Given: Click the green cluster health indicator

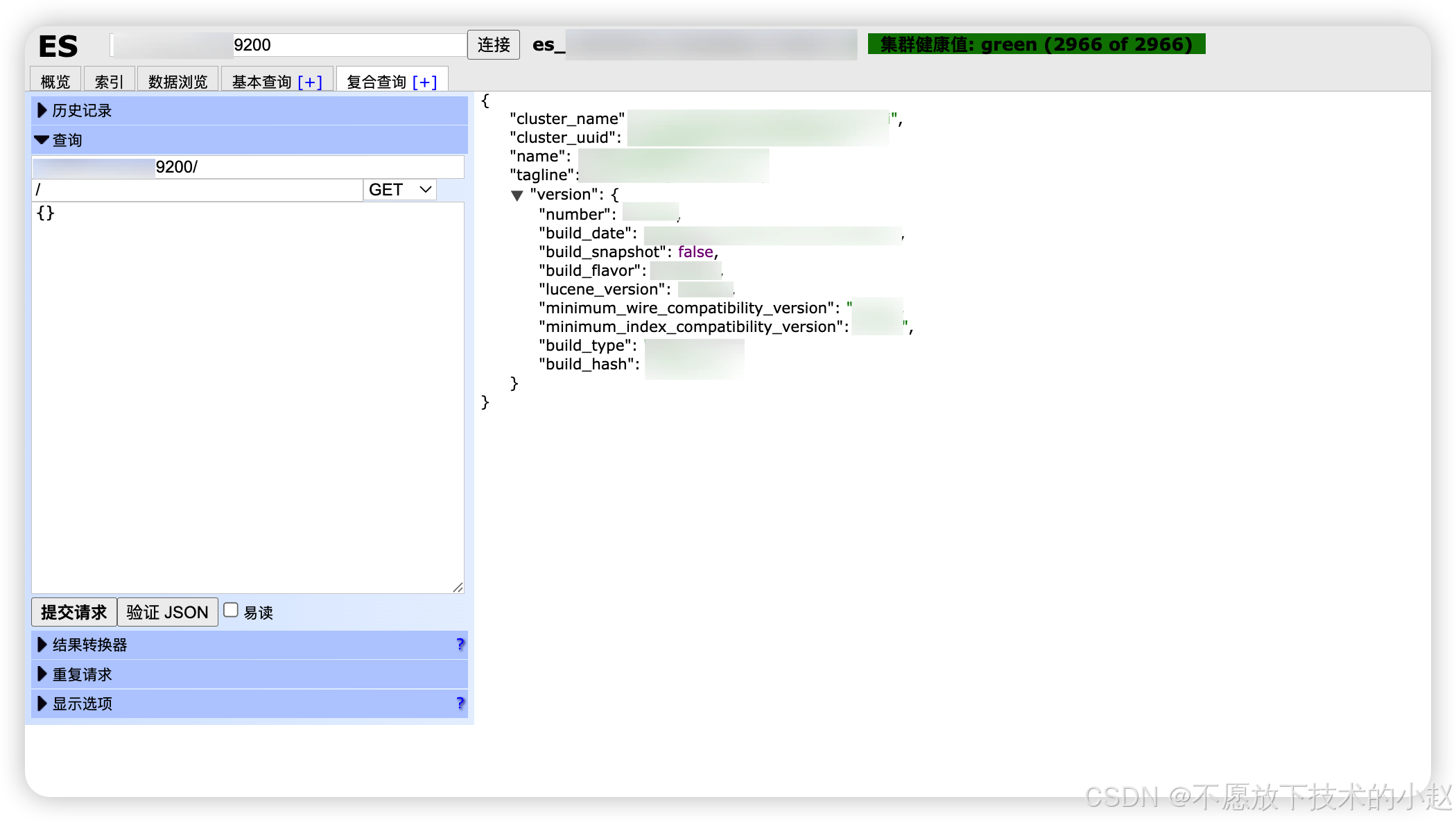Looking at the screenshot, I should click(x=1036, y=44).
